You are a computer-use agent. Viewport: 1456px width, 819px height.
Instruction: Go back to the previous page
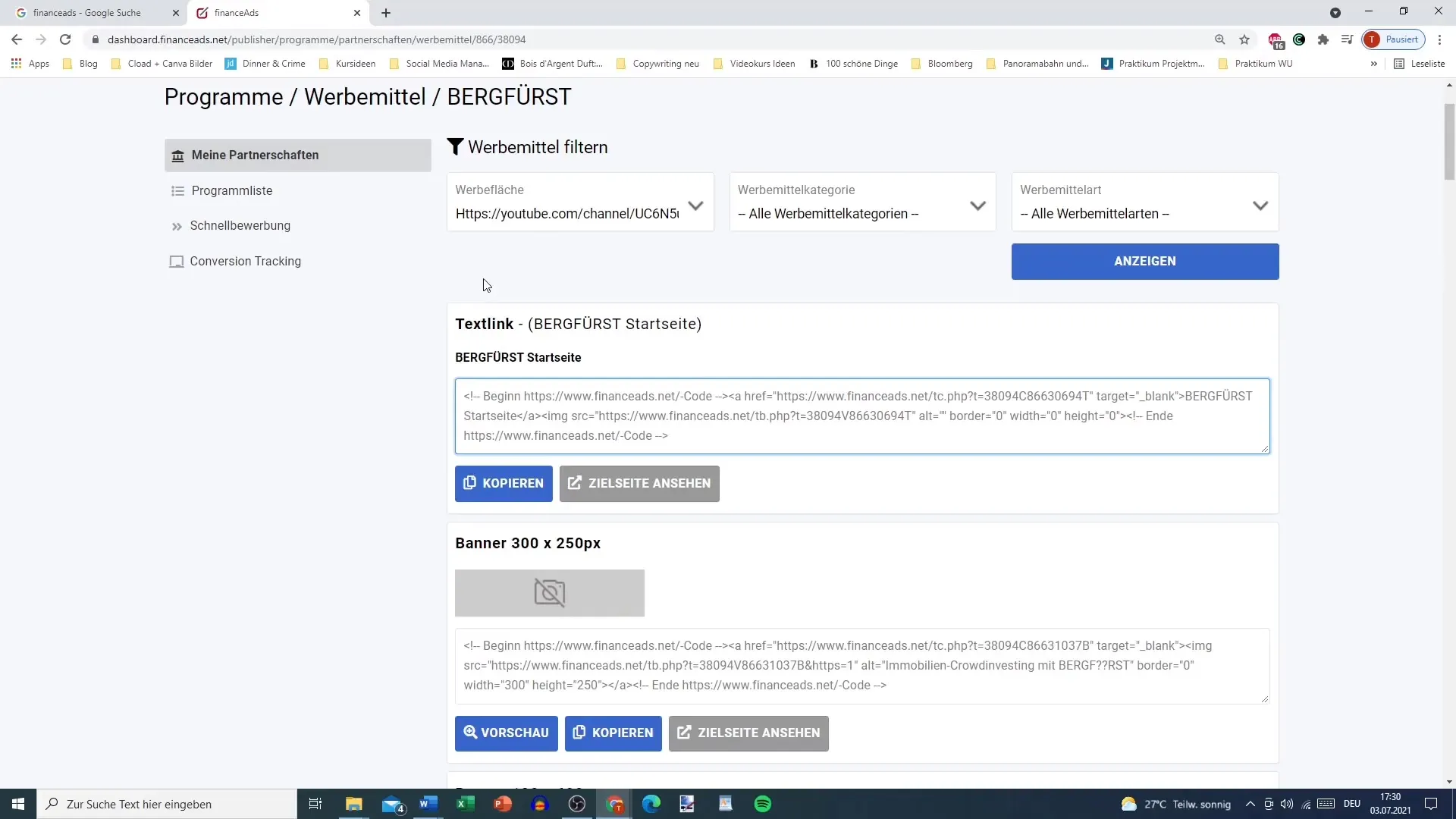17,39
